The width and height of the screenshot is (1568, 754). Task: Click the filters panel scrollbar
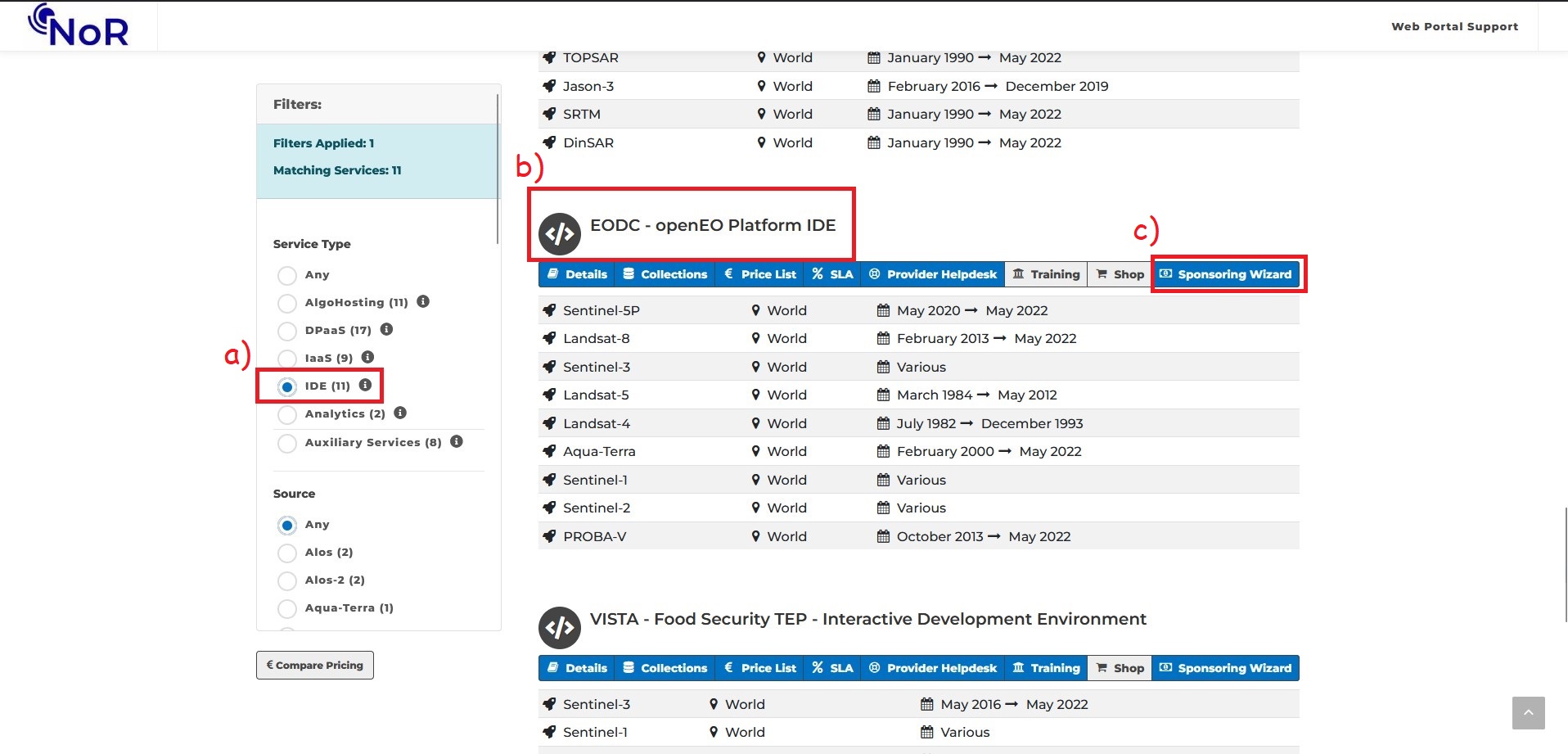498,168
